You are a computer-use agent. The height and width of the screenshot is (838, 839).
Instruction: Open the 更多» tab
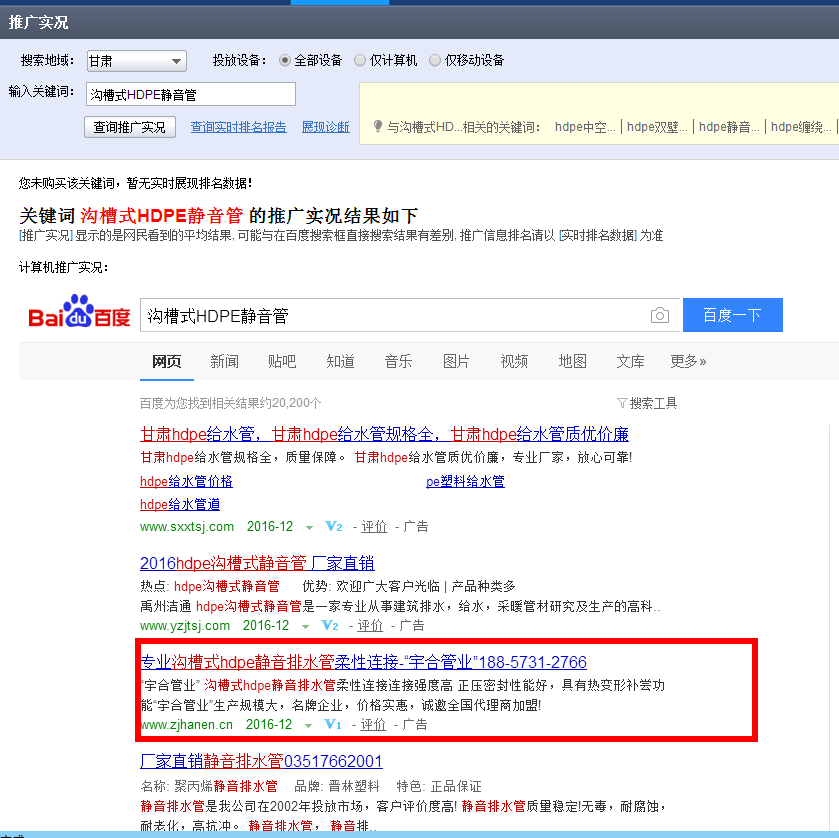coord(688,362)
